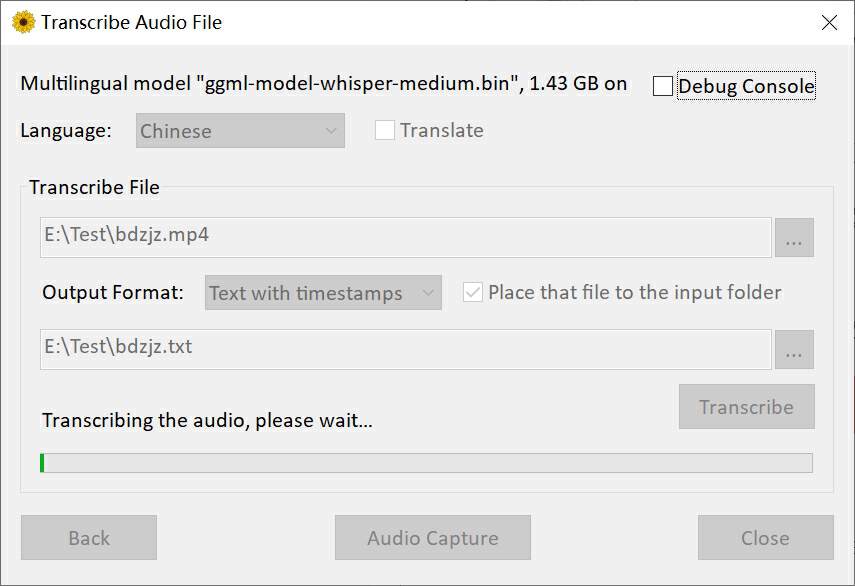This screenshot has height=586, width=855.
Task: Click the input file path field
Action: pyautogui.click(x=405, y=237)
